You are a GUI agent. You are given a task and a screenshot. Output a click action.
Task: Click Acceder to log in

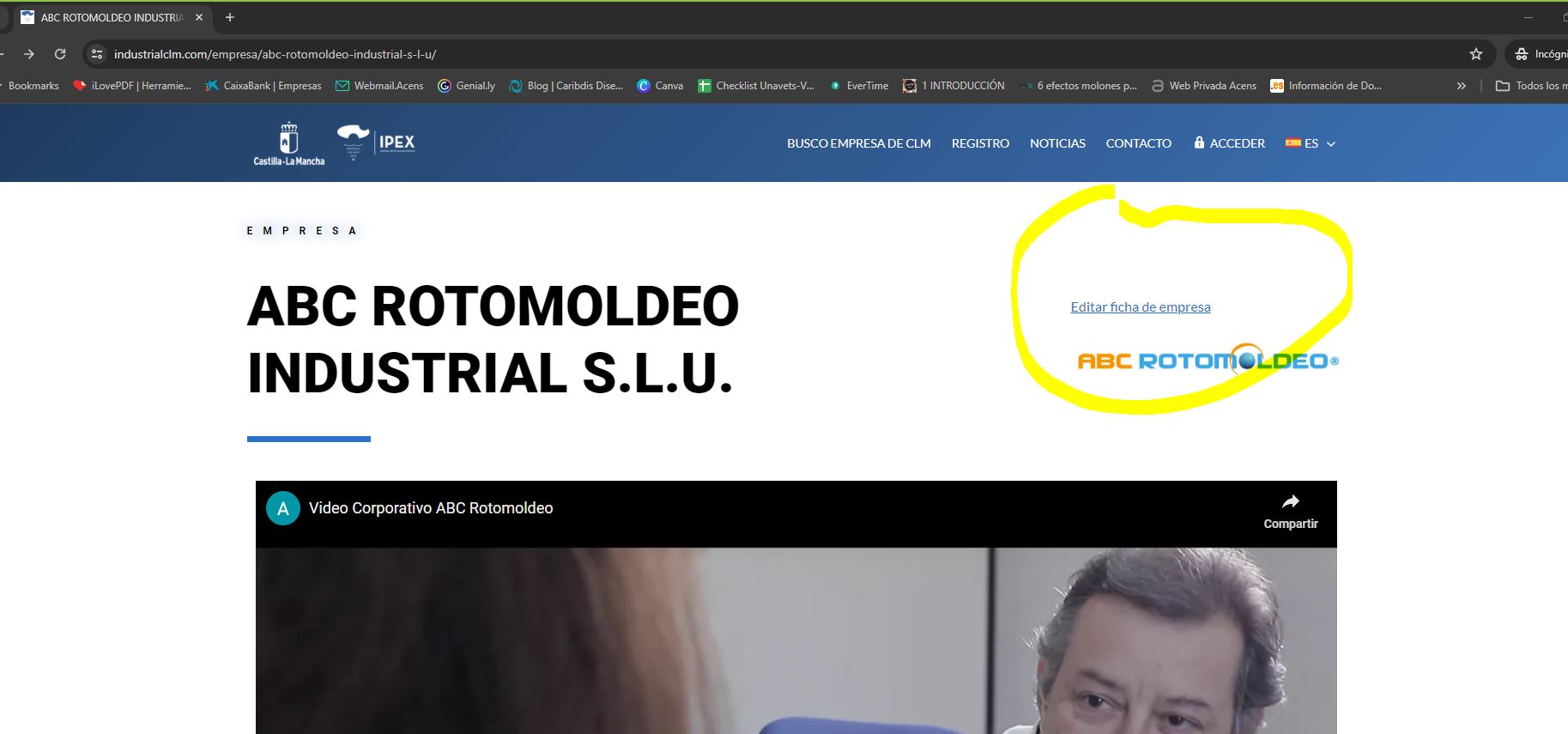1229,143
